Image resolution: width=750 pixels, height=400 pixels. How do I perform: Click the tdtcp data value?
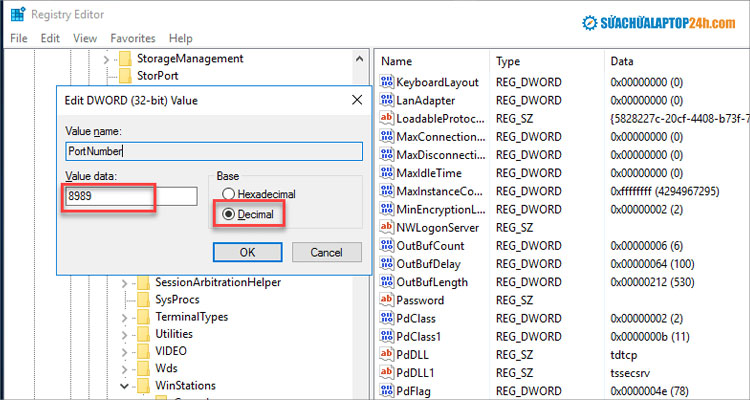pos(625,355)
